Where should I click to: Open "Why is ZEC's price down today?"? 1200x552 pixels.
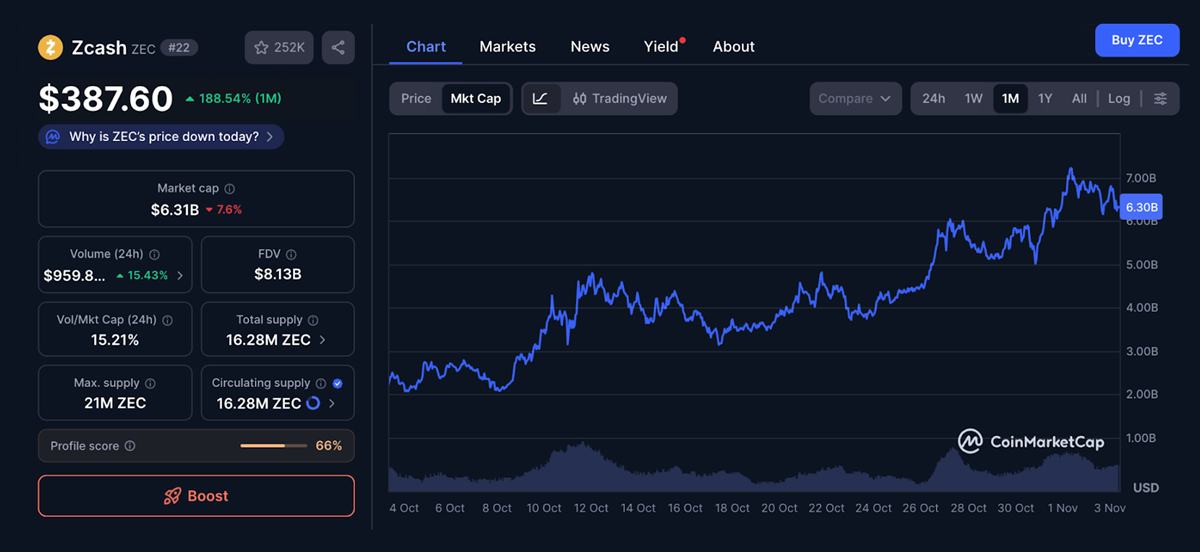[x=161, y=137]
